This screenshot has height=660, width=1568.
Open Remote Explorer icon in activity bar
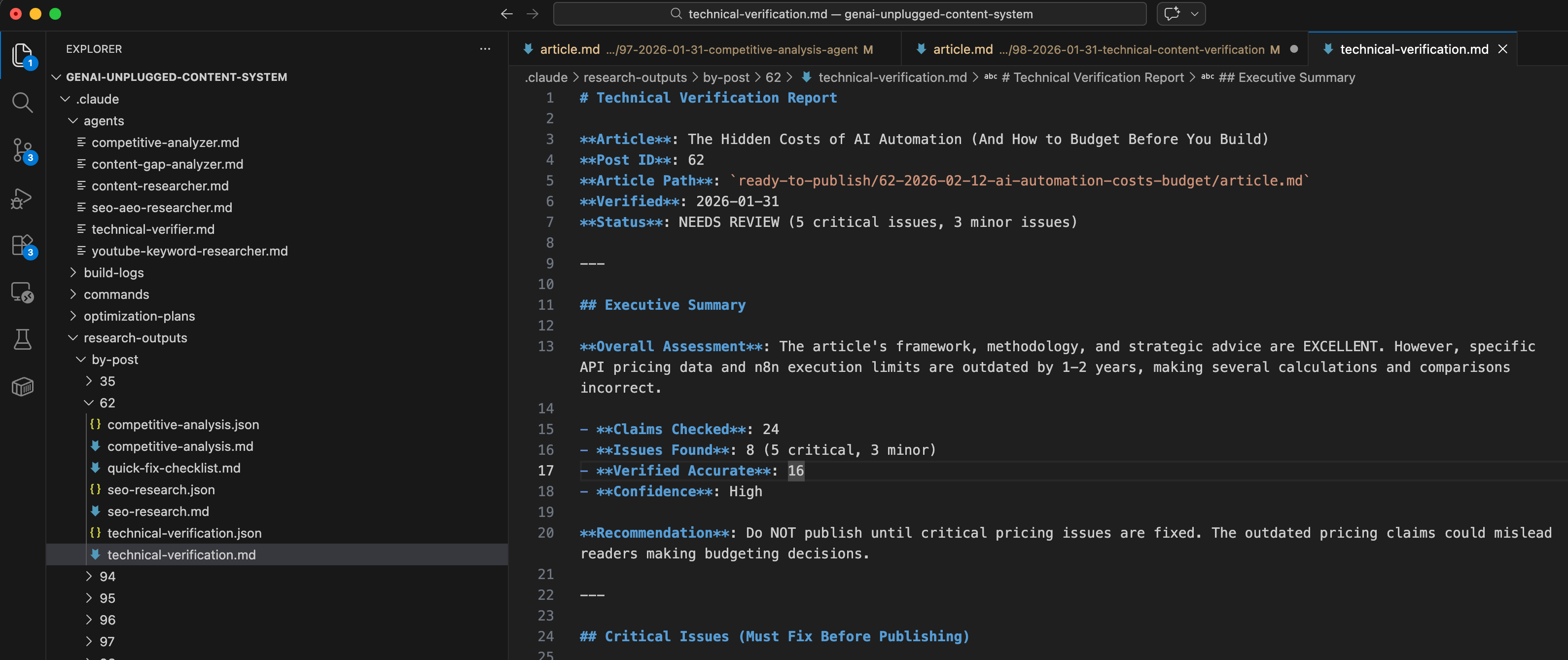(x=23, y=292)
